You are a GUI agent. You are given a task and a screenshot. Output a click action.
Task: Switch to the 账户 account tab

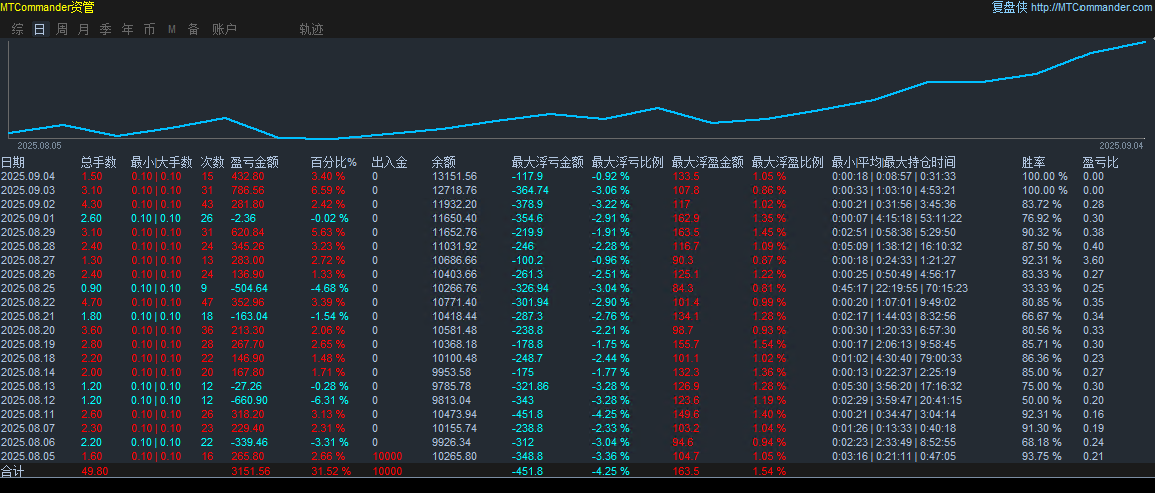point(224,30)
